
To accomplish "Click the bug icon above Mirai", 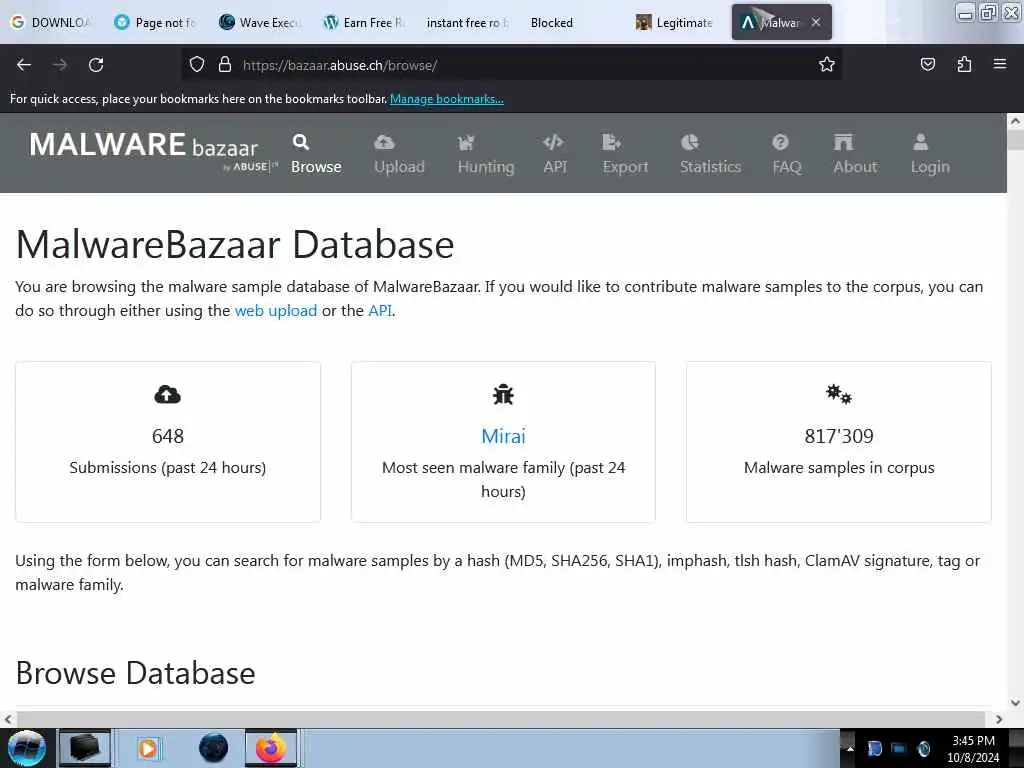I will click(x=503, y=394).
